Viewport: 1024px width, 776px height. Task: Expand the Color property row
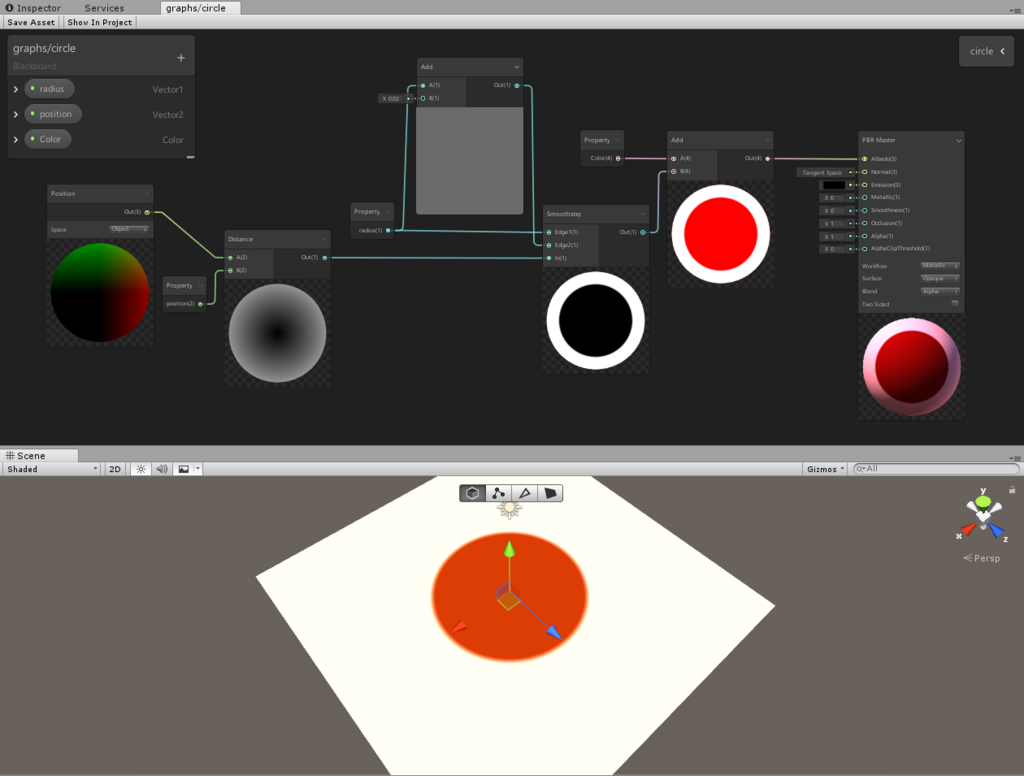[16, 139]
